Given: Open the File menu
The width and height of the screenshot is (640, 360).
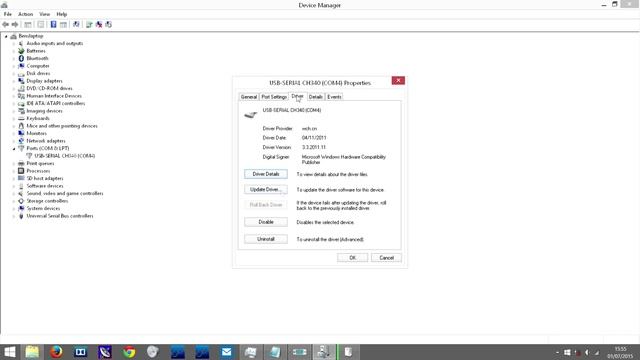Looking at the screenshot, I should [x=7, y=14].
